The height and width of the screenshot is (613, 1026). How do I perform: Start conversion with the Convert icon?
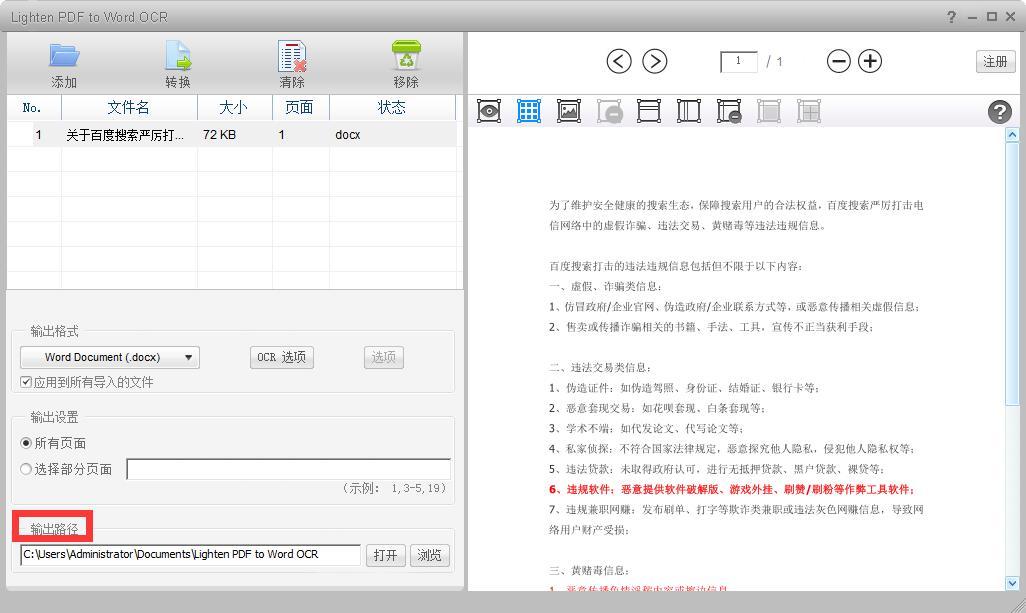178,56
